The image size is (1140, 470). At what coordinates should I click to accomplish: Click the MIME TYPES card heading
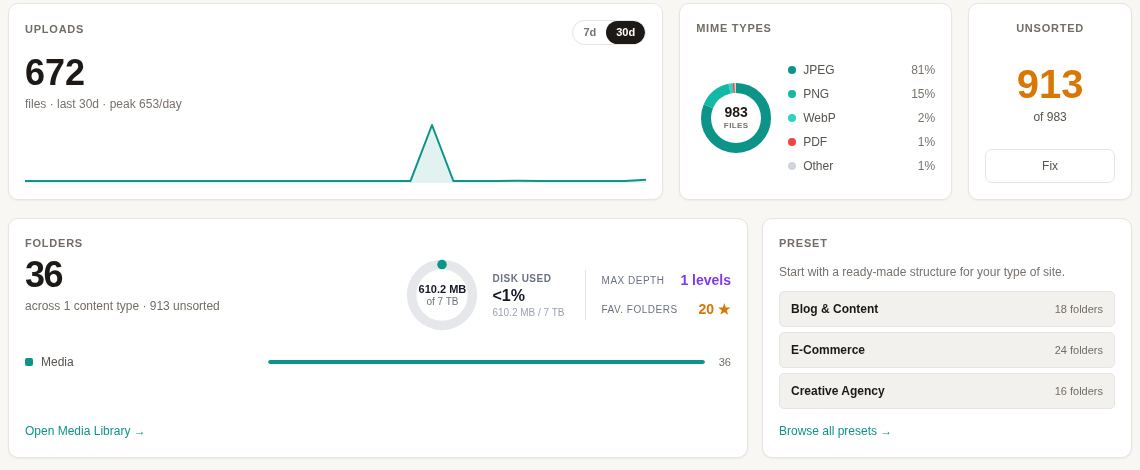pos(734,28)
